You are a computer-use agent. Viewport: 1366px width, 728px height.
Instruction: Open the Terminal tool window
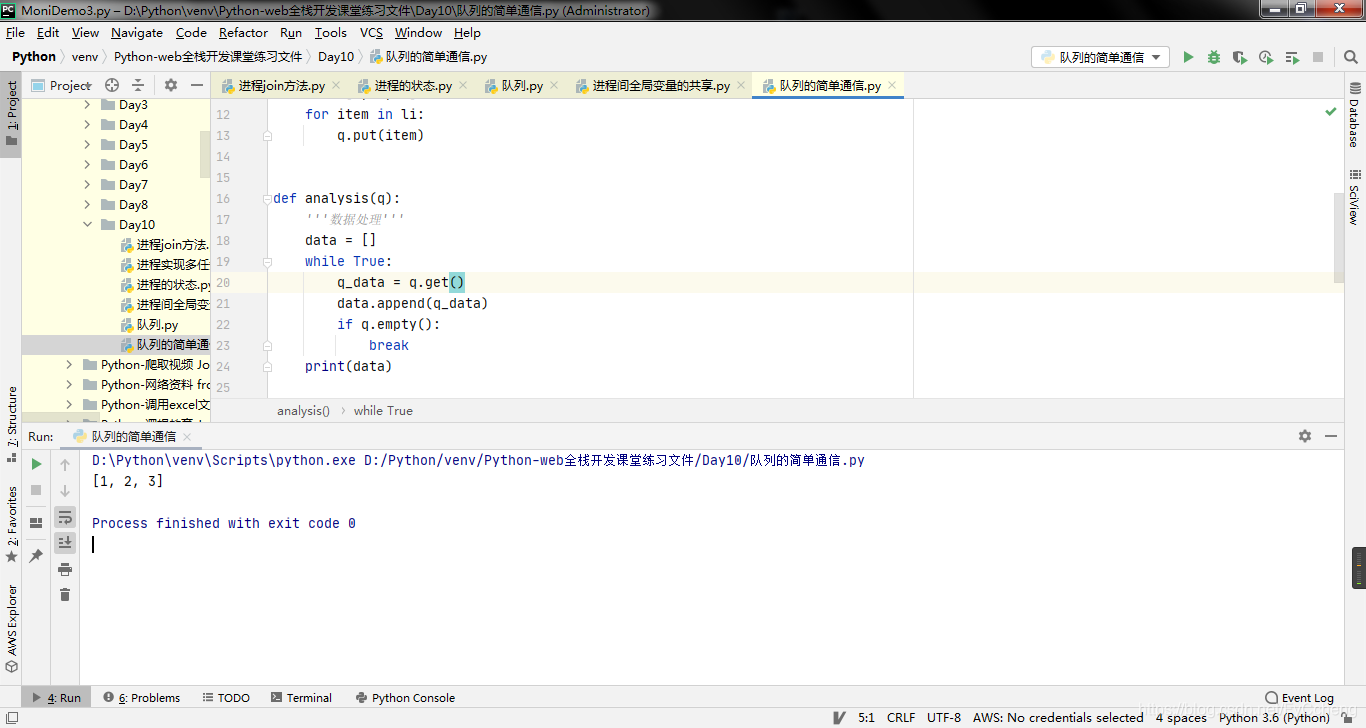(301, 698)
